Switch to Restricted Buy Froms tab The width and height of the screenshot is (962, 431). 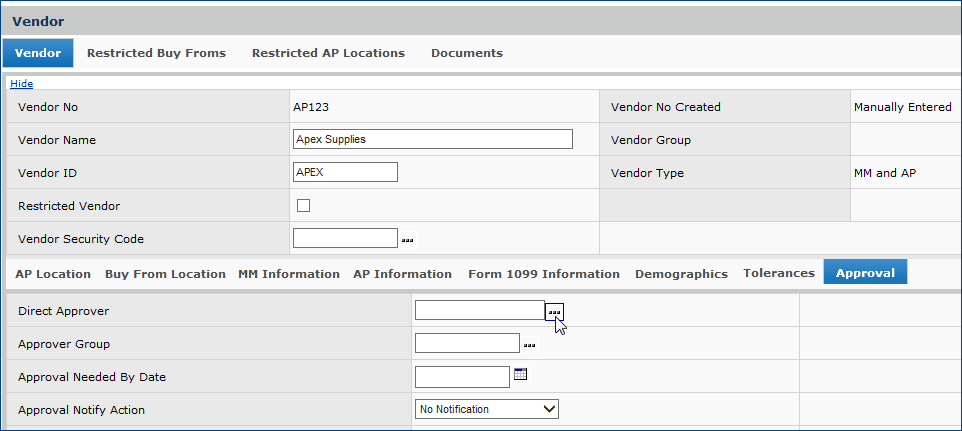click(x=156, y=53)
